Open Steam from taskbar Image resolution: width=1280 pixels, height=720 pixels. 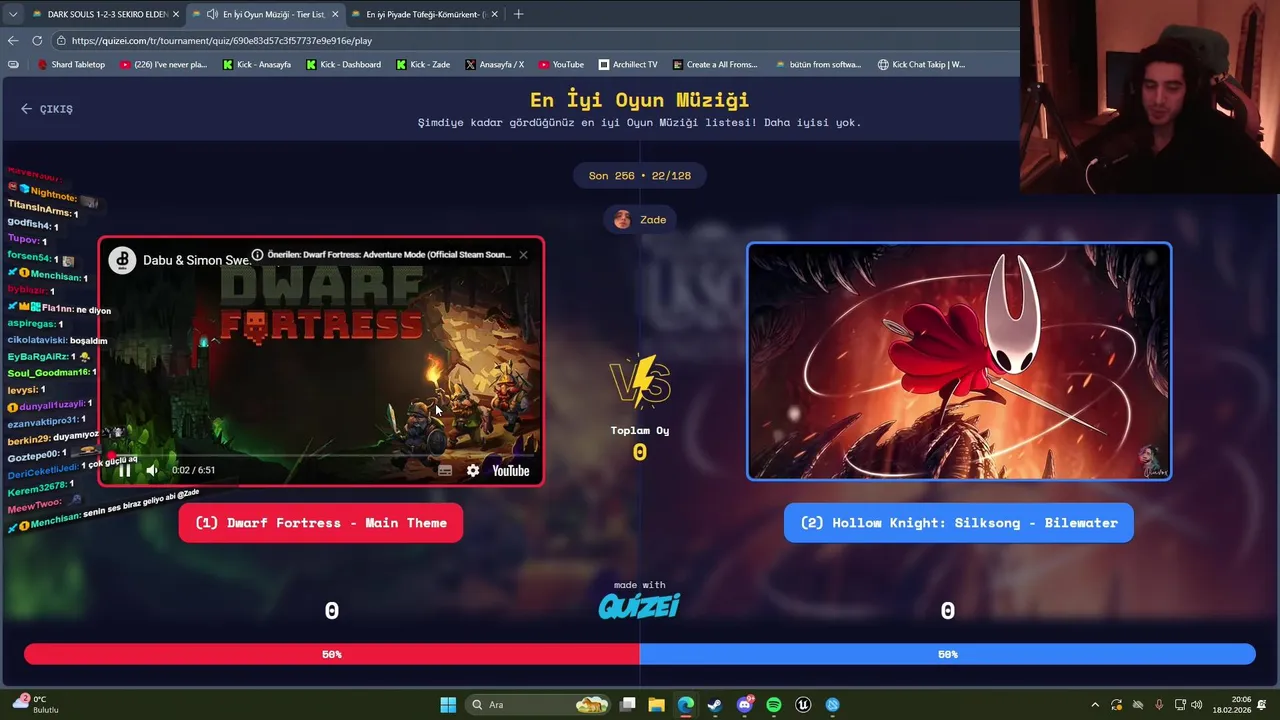click(714, 705)
